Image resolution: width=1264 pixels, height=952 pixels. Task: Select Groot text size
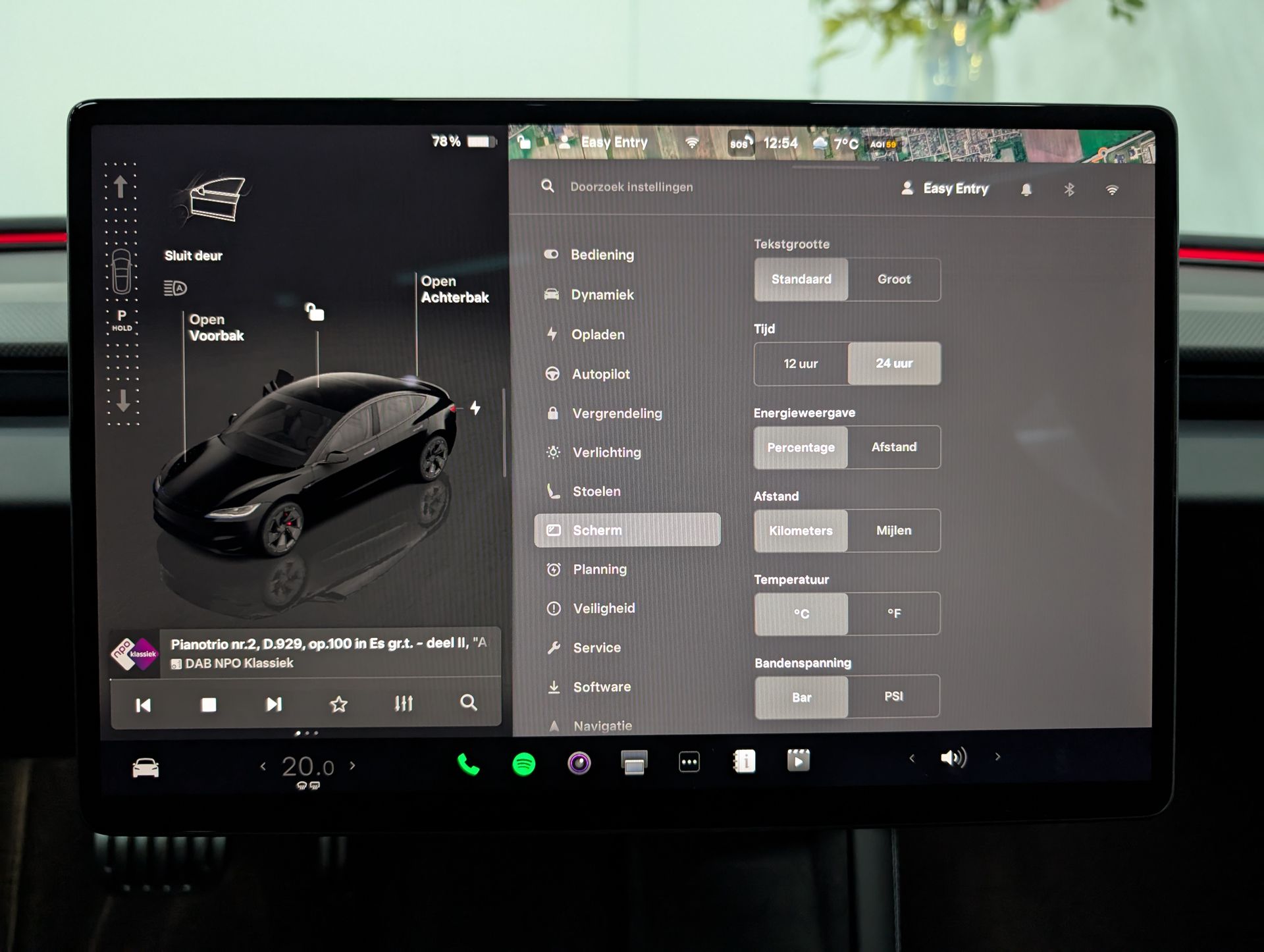pyautogui.click(x=893, y=280)
